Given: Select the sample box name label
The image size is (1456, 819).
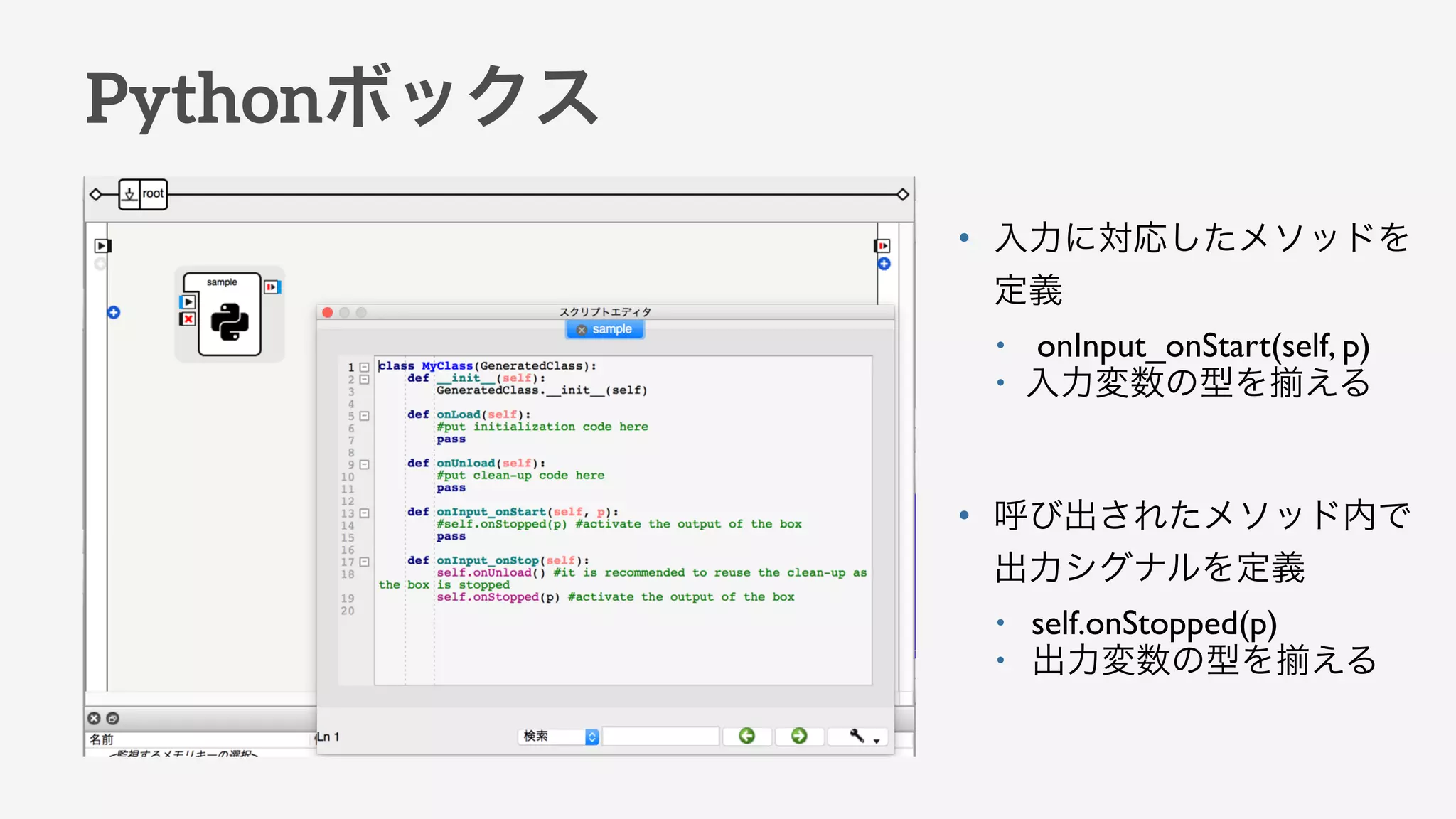Looking at the screenshot, I should [222, 282].
